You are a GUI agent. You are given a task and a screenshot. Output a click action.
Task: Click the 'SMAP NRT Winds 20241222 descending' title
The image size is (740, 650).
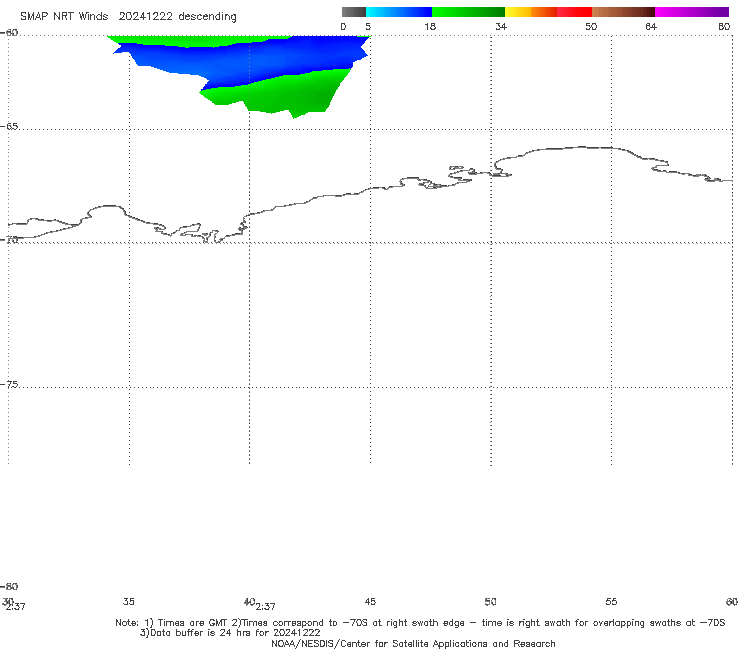pos(128,17)
